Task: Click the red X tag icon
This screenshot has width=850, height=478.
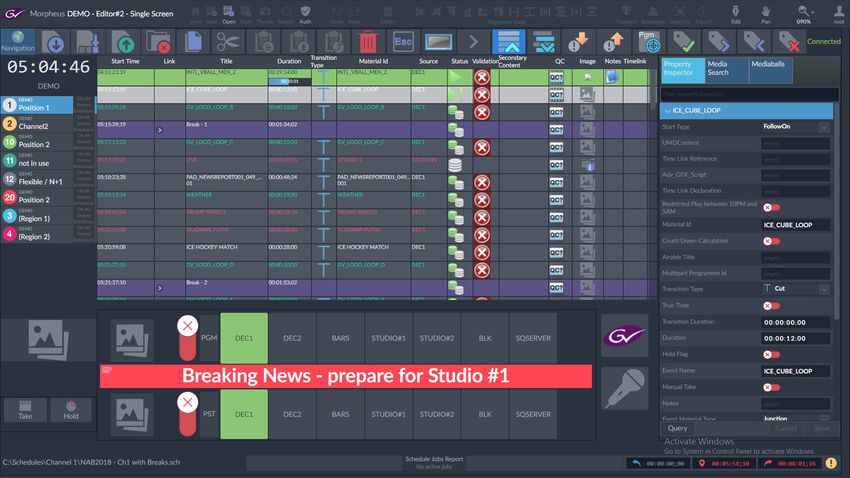Action: (789, 42)
